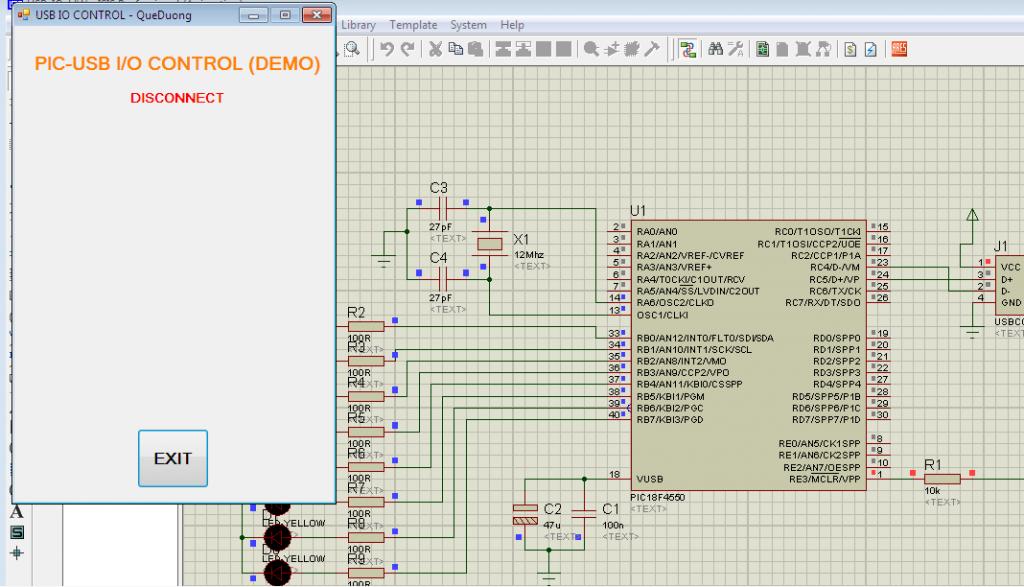Select the 2D symbol 'S' tool
This screenshot has height=587, width=1024.
click(x=16, y=532)
